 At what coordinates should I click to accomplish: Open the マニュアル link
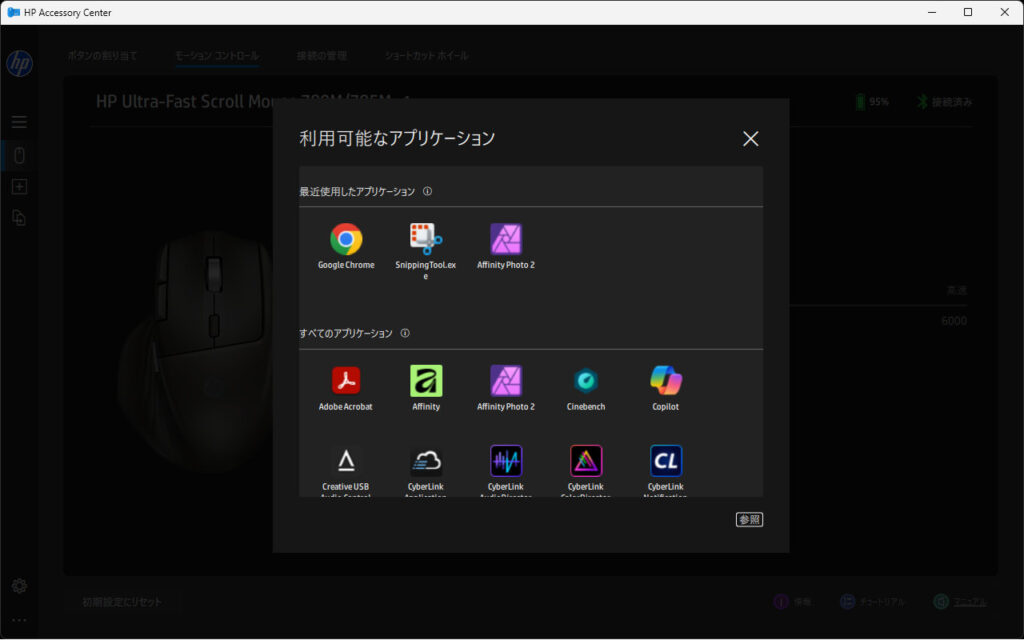click(x=959, y=601)
